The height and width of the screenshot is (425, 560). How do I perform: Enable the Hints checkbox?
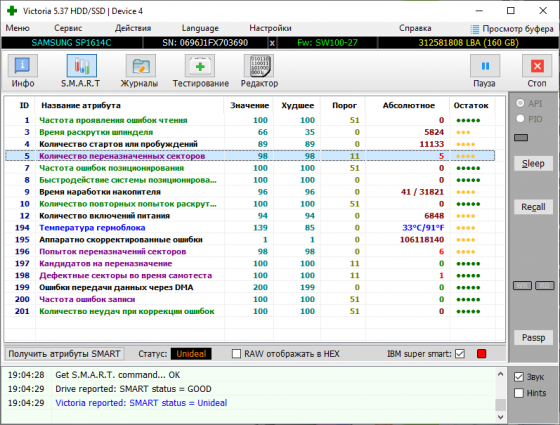[519, 393]
